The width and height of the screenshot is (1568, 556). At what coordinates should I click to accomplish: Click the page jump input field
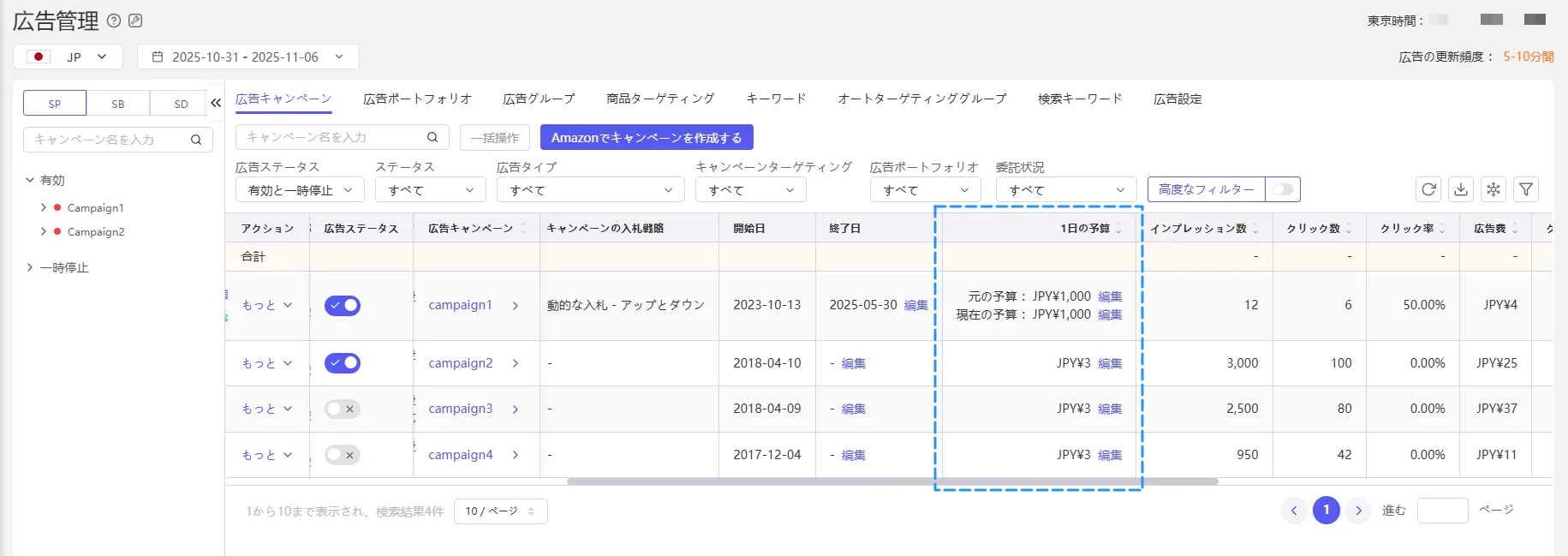pos(1442,511)
